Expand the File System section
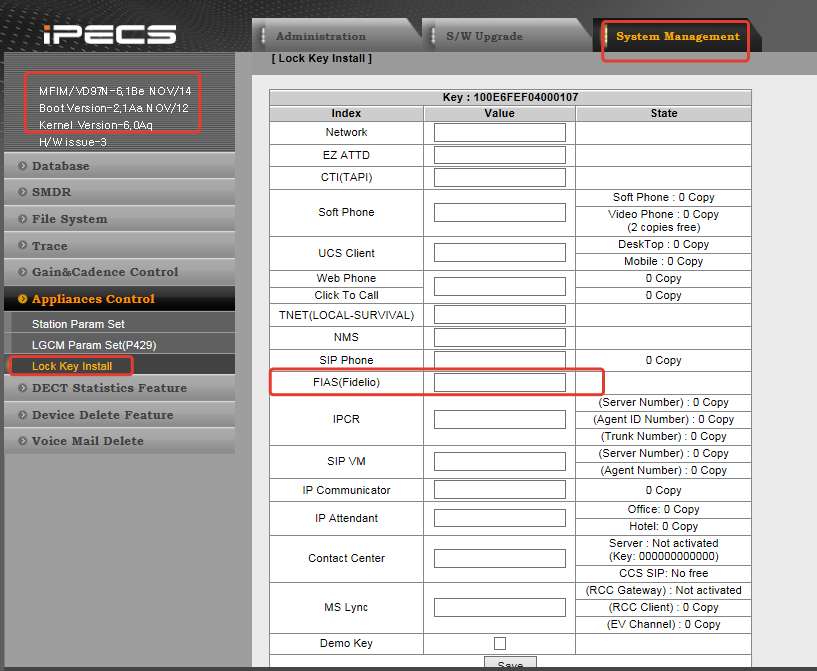Viewport: 817px width, 671px height. (69, 219)
